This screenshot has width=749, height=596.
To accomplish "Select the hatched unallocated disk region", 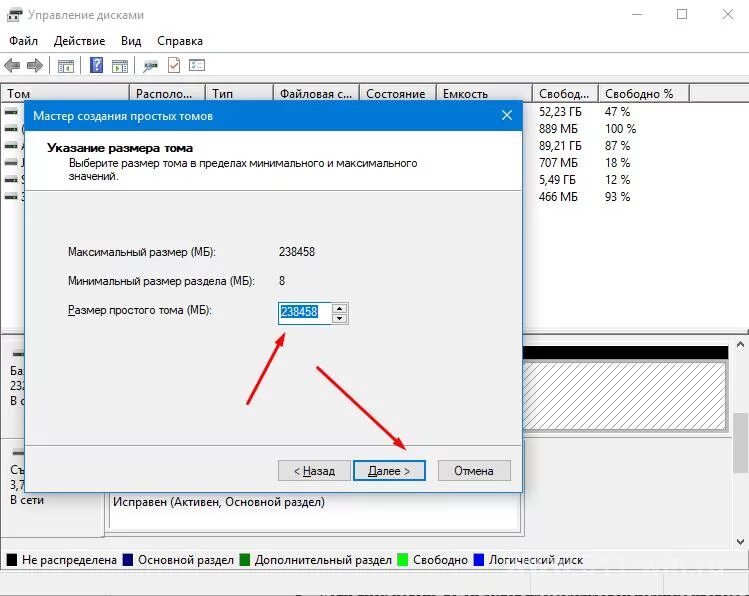I will click(625, 395).
